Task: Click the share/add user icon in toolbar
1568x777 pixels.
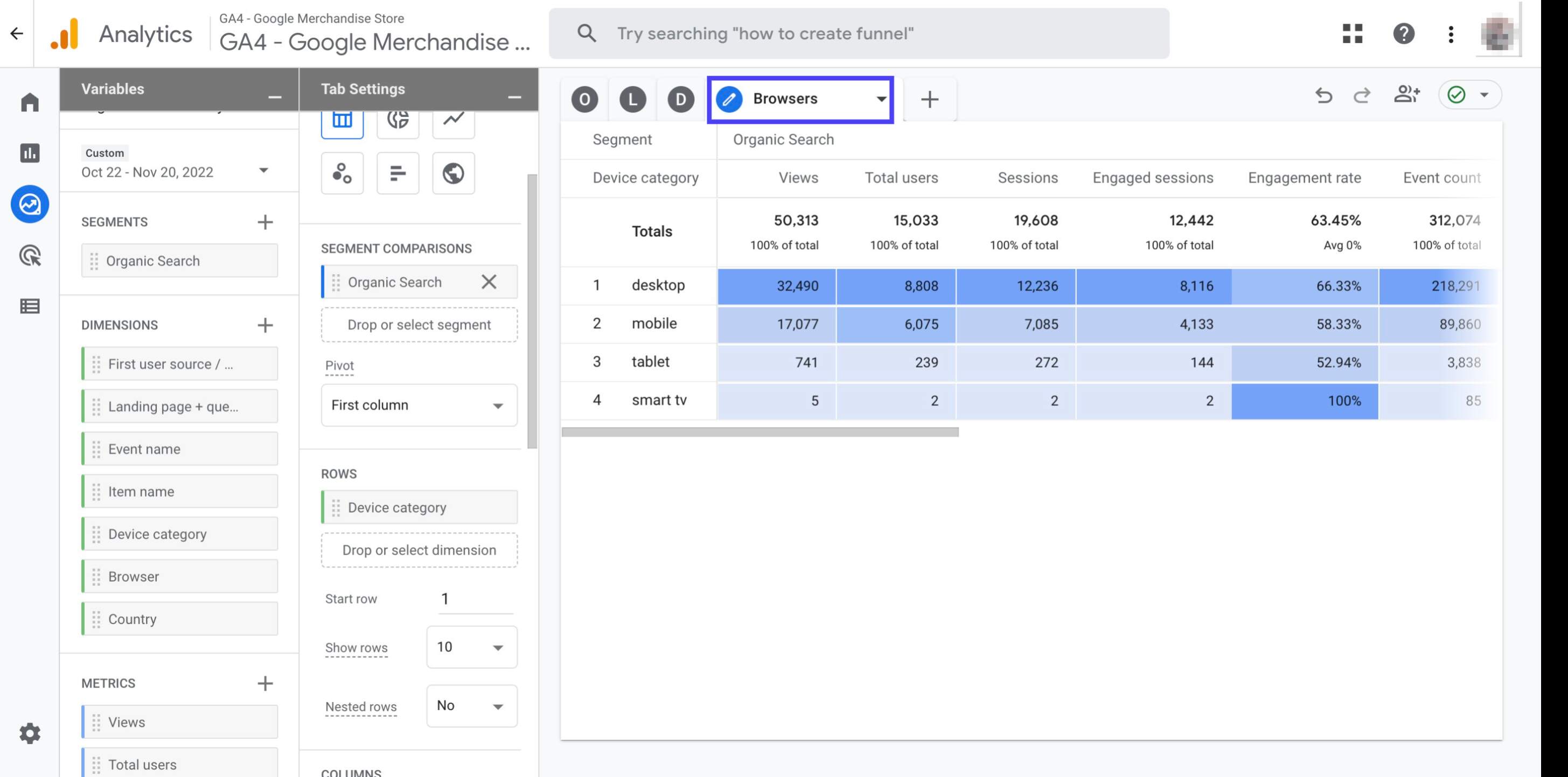Action: tap(1407, 94)
